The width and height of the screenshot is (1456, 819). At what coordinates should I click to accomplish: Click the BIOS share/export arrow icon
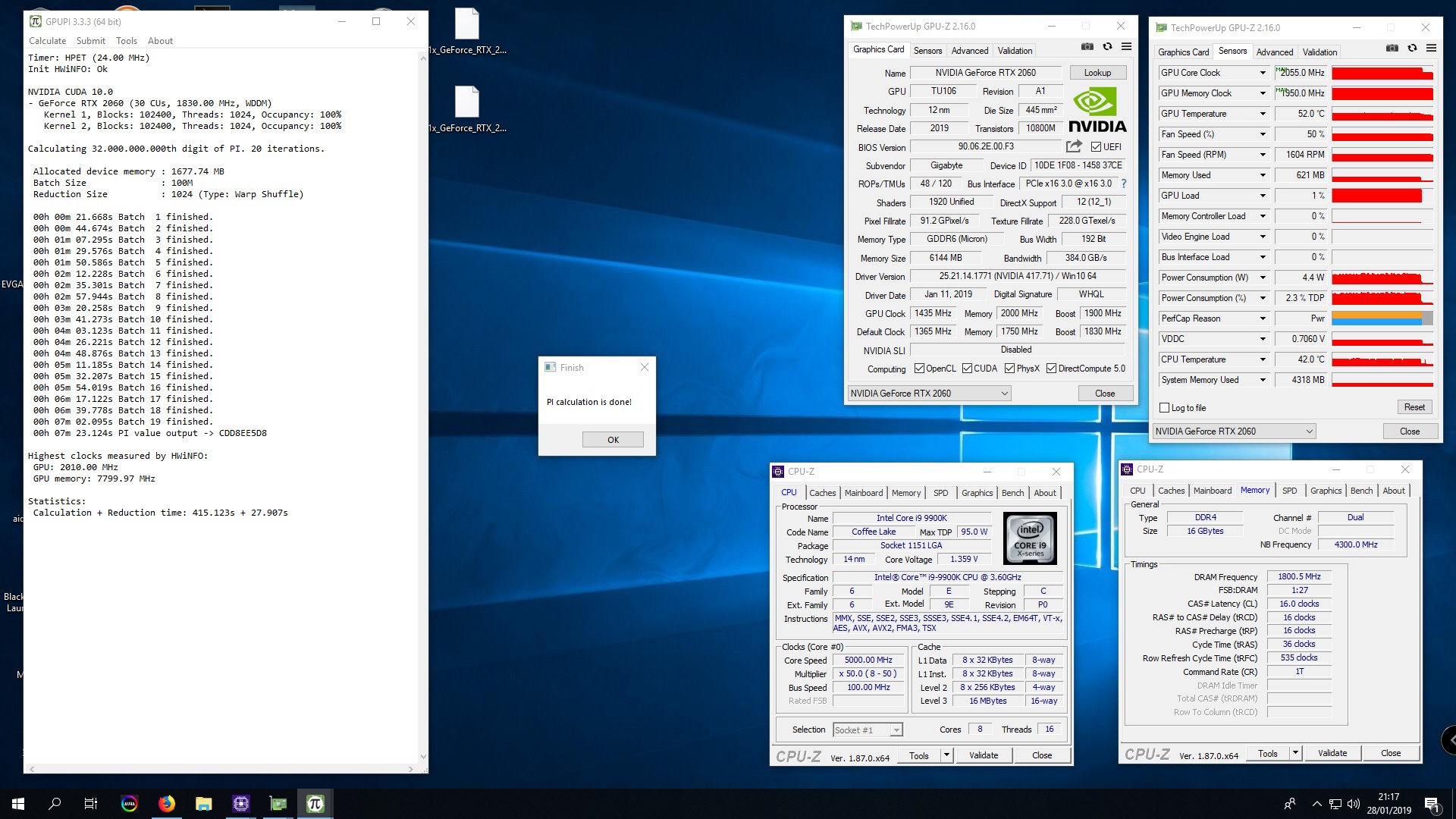[1074, 146]
